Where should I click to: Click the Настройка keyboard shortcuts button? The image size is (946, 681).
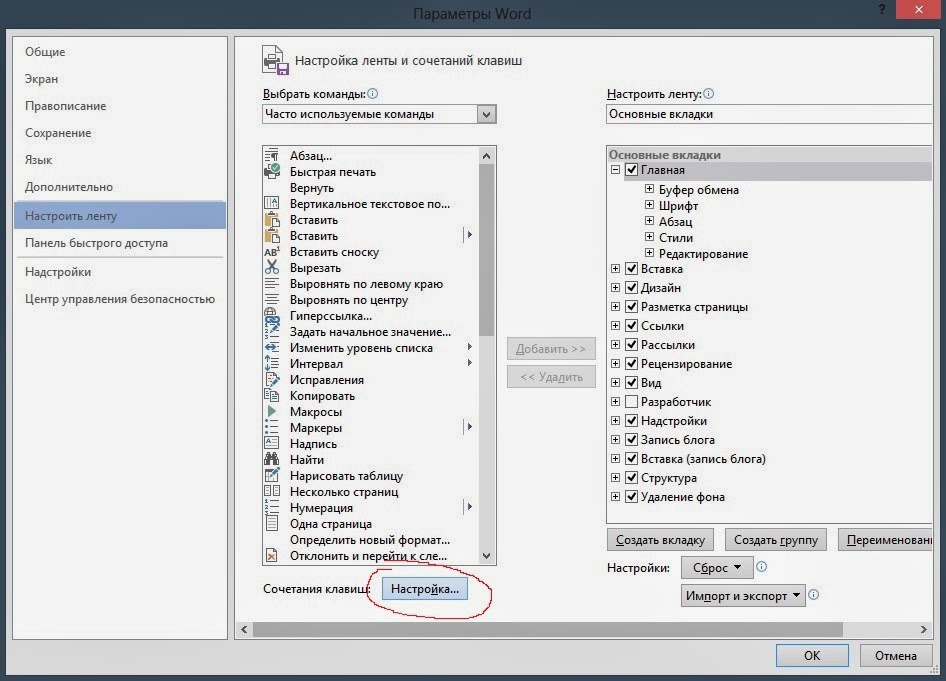pos(425,589)
